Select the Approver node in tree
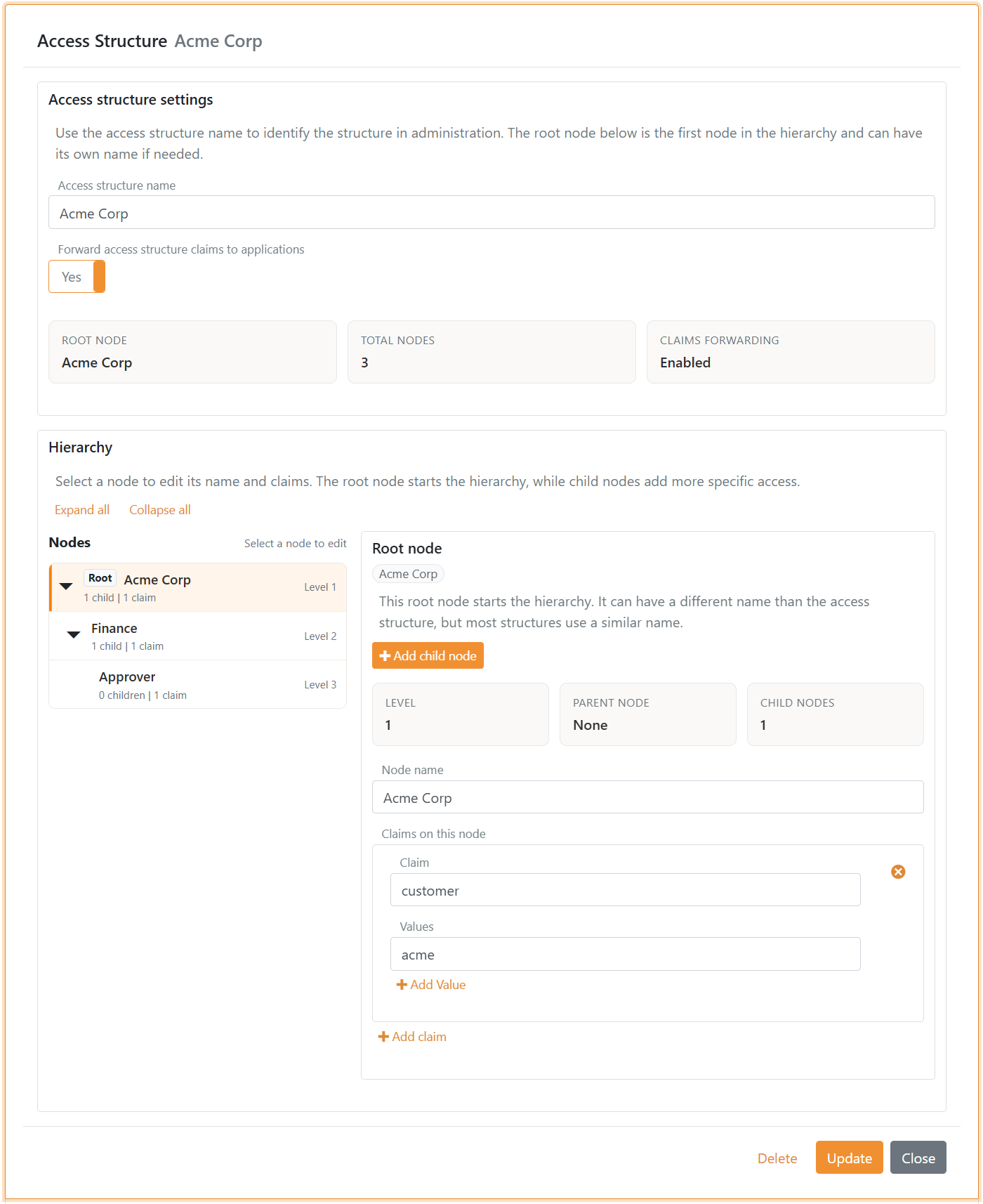The image size is (983, 1204). 127,677
